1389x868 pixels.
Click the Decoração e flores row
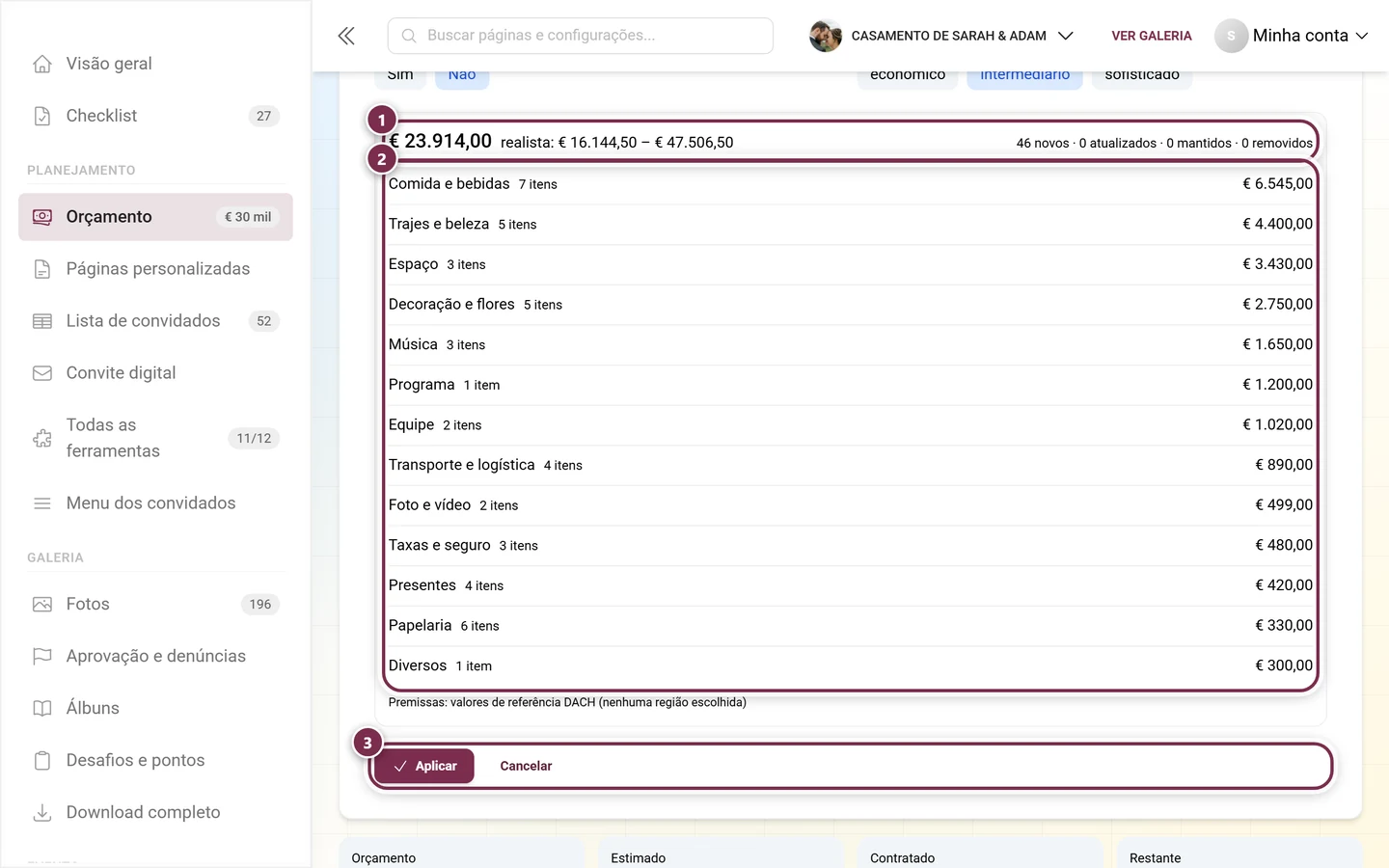point(850,305)
